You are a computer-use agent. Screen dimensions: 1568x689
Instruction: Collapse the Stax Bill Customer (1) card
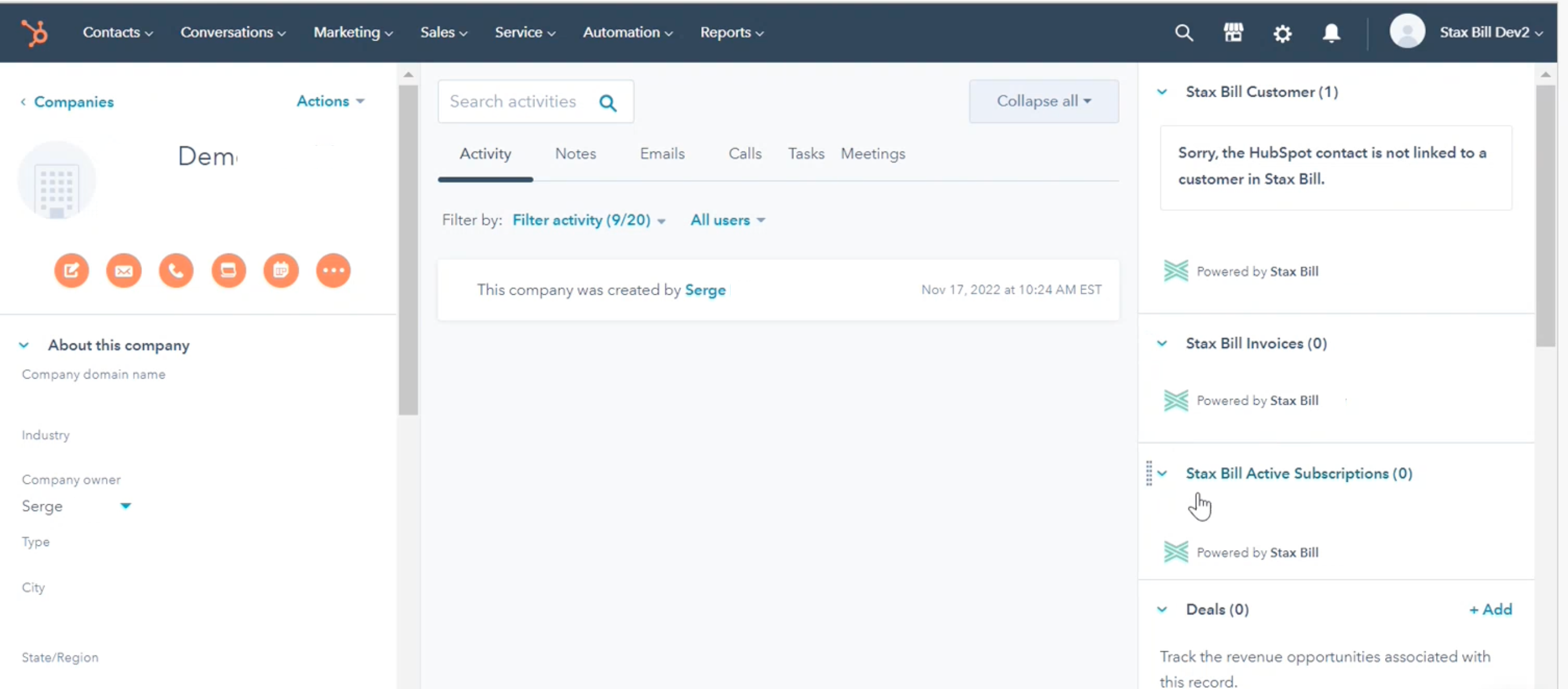click(x=1162, y=92)
